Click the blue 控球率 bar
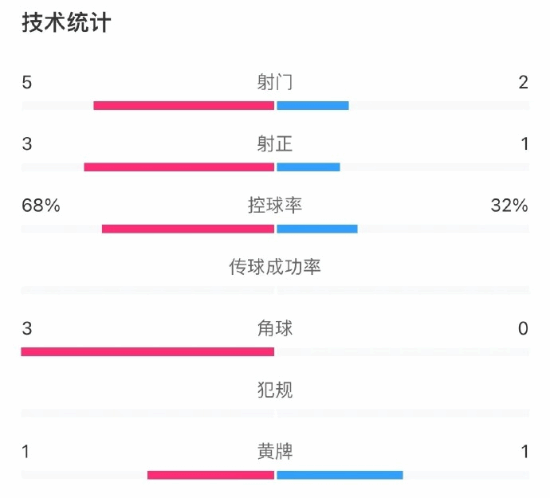The width and height of the screenshot is (550, 498). pyautogui.click(x=317, y=229)
